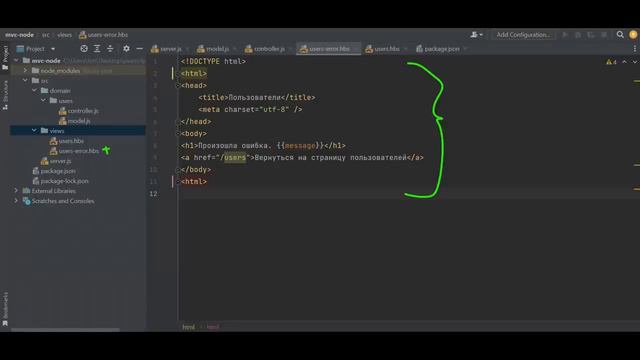Viewport: 640px width, 360px height.
Task: Open Project panel gear options
Action: [126, 49]
